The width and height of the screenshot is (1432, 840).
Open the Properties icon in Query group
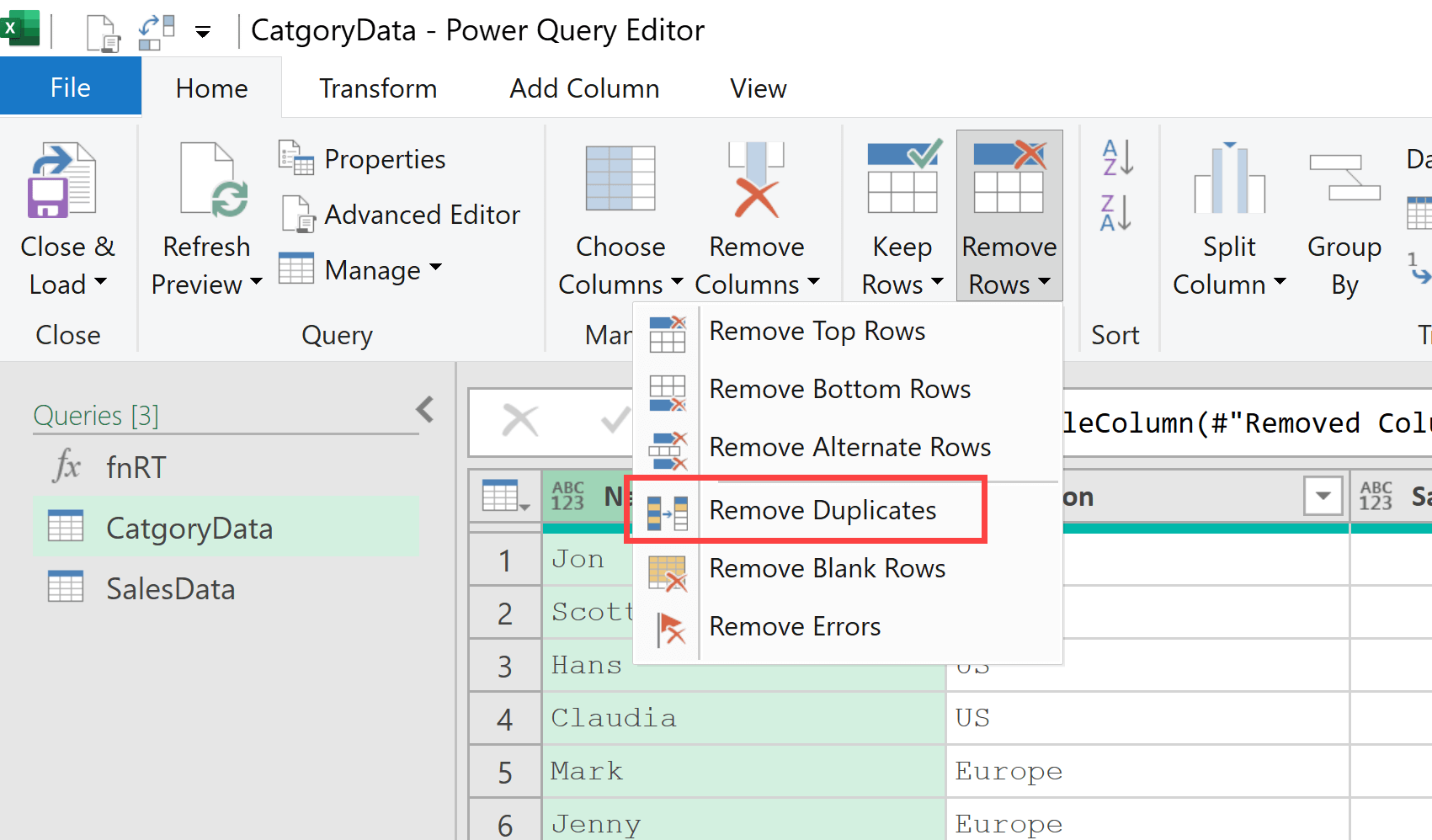coord(296,158)
